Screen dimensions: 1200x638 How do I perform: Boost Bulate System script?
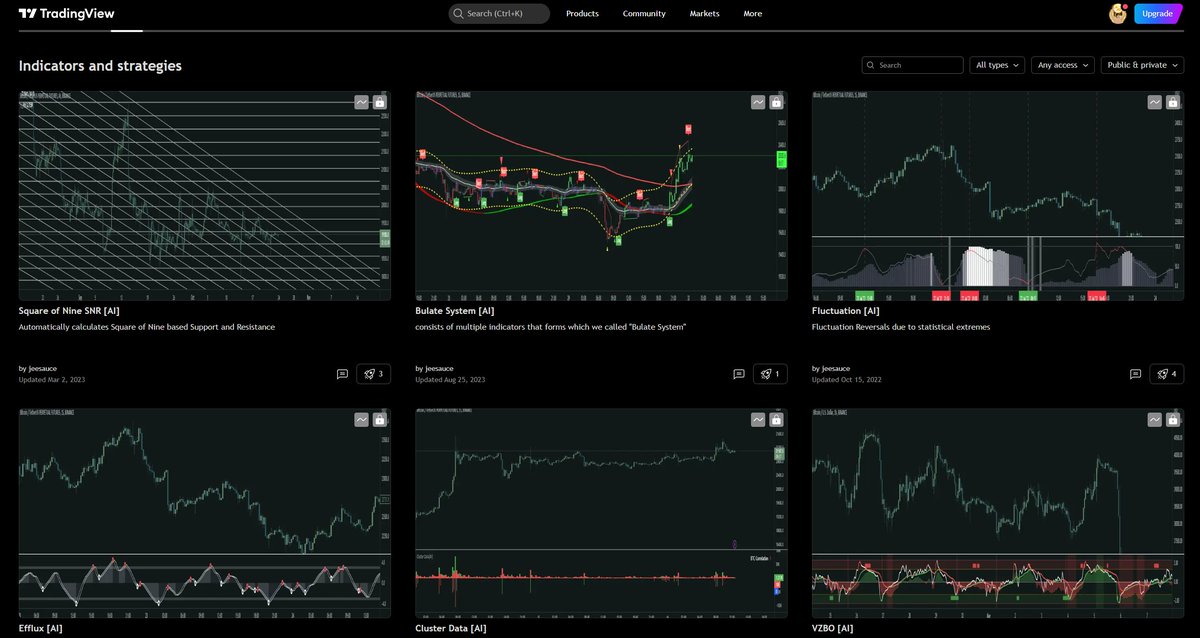coord(770,374)
